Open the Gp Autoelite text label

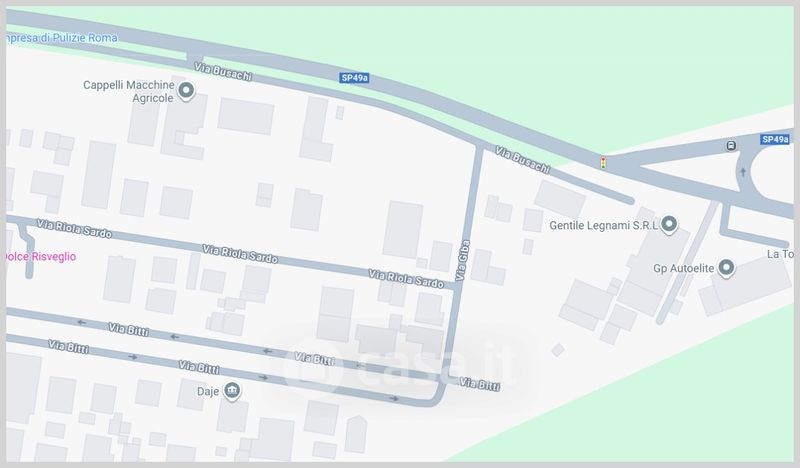coord(684,268)
